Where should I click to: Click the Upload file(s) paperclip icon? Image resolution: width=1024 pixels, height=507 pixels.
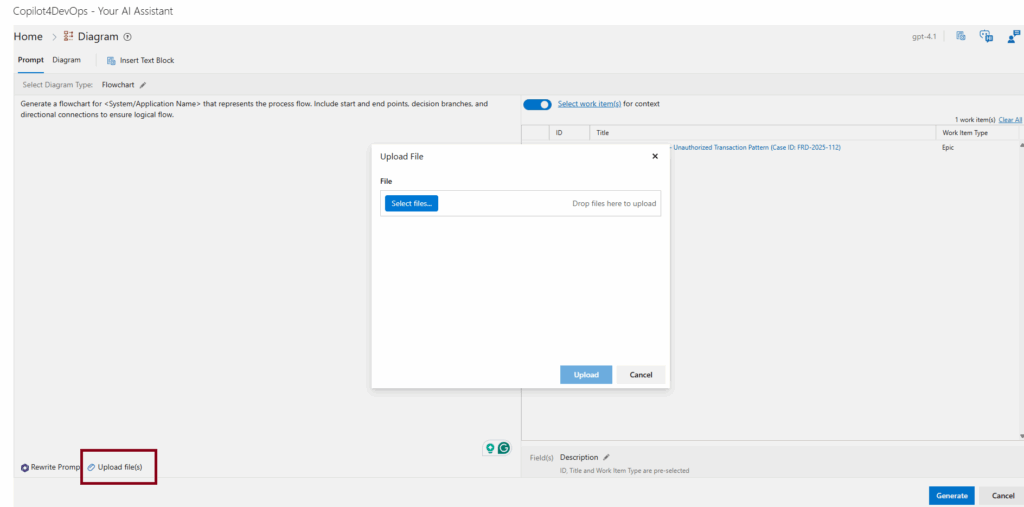[91, 467]
